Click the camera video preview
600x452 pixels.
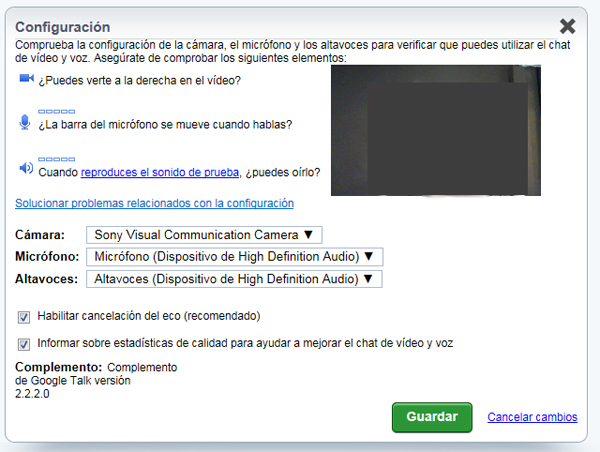436,131
